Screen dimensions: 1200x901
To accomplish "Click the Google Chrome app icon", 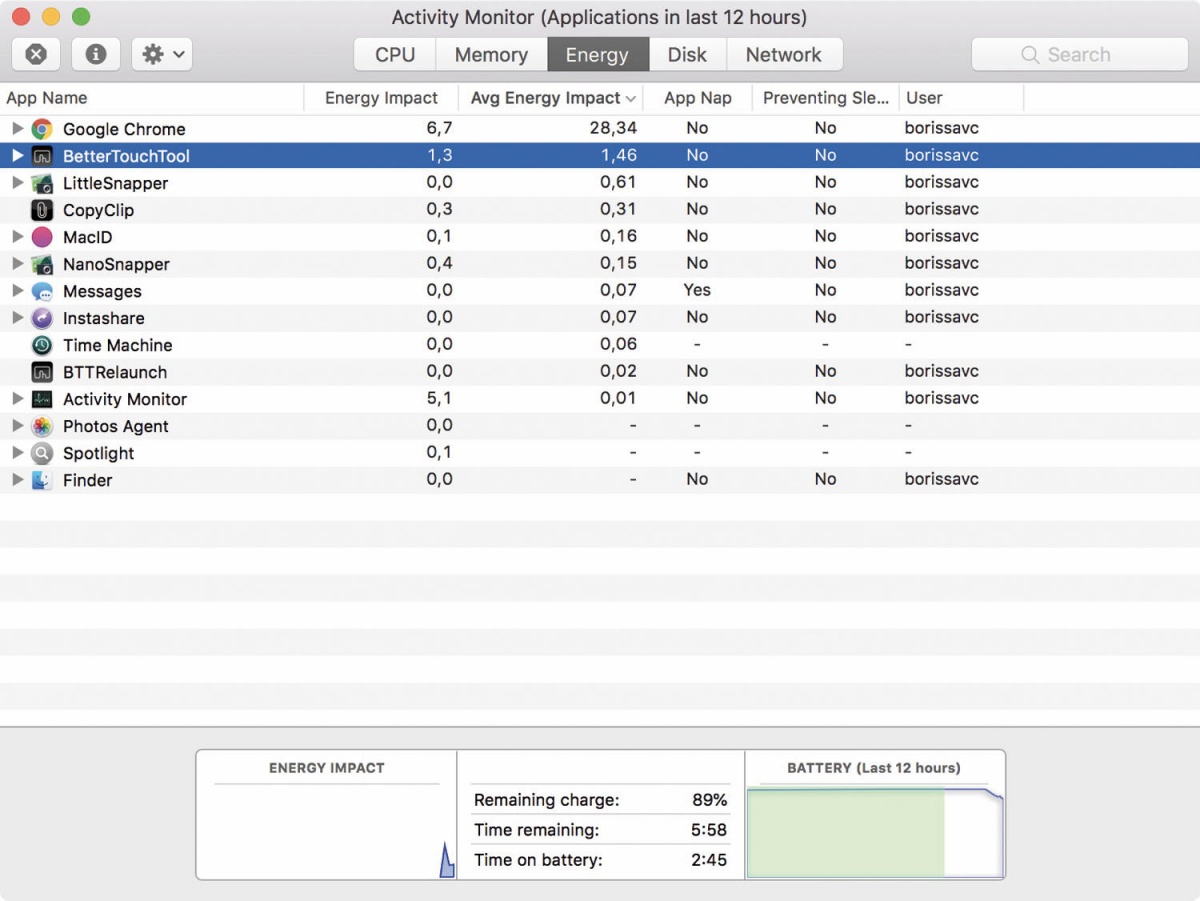I will tap(42, 129).
